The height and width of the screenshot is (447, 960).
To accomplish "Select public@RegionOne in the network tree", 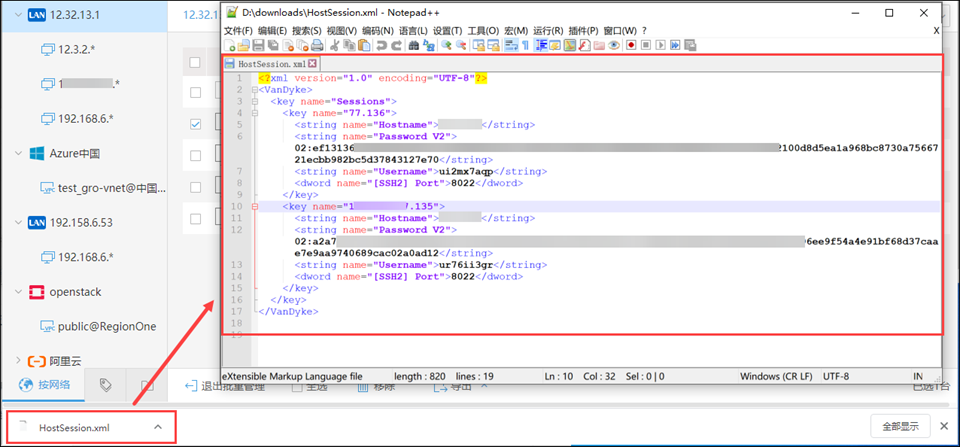I will tap(106, 326).
